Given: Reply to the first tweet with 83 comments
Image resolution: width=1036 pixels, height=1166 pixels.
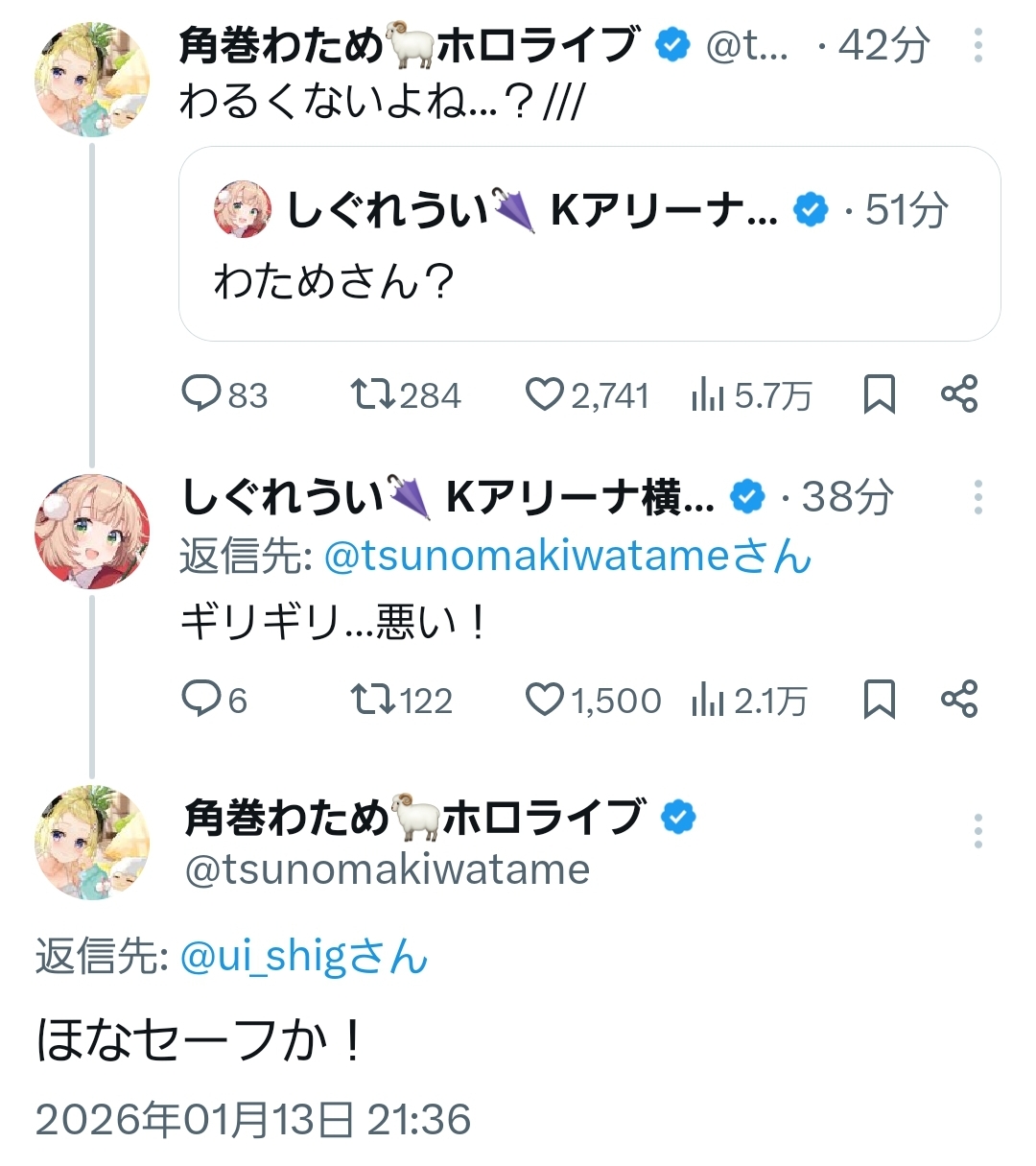Looking at the screenshot, I should coord(202,394).
